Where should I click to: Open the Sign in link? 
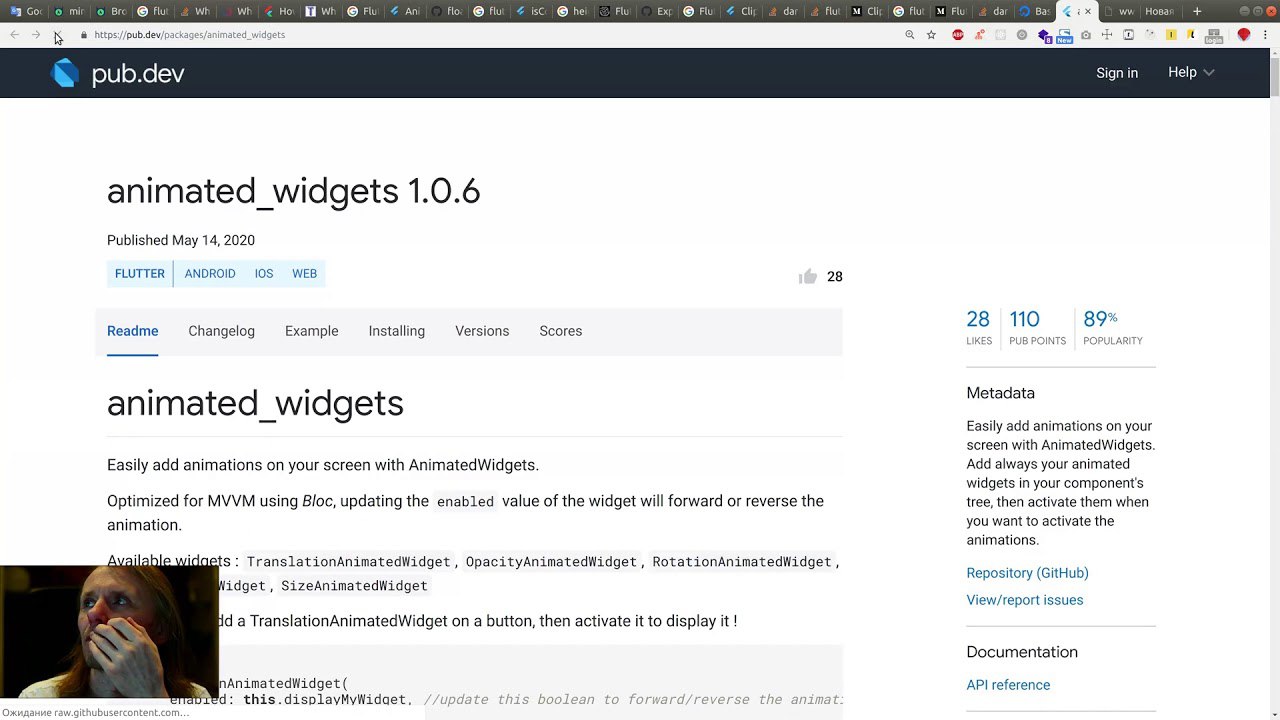(1117, 73)
